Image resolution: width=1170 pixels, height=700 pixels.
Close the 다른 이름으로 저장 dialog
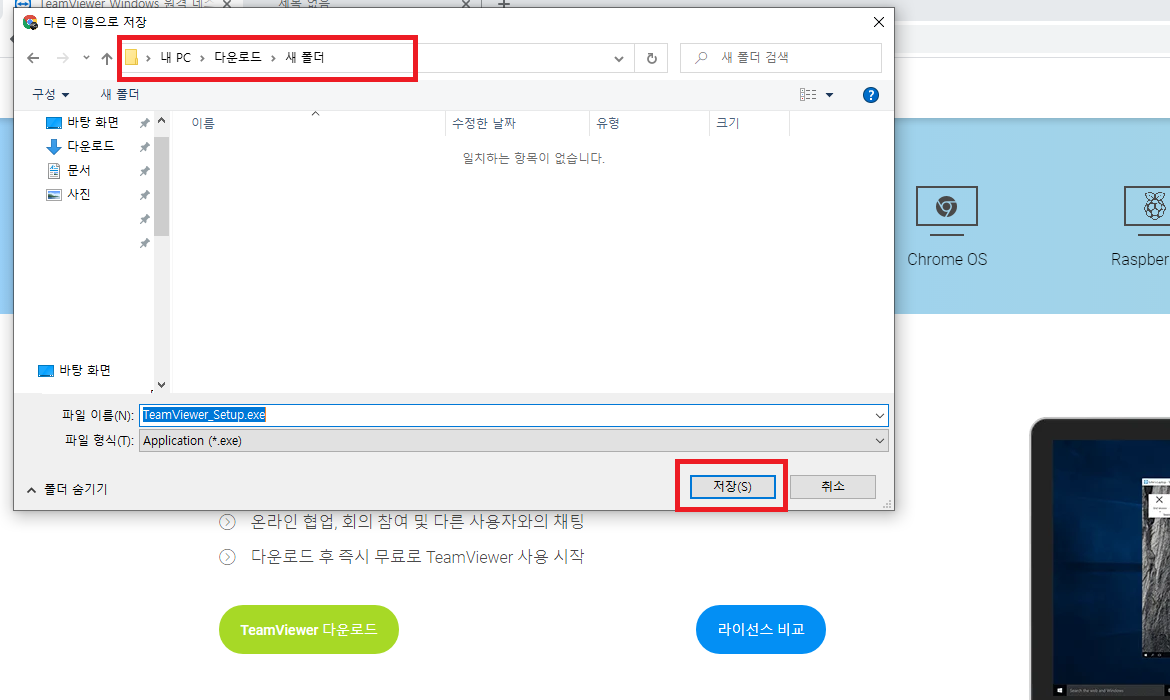pyautogui.click(x=878, y=22)
